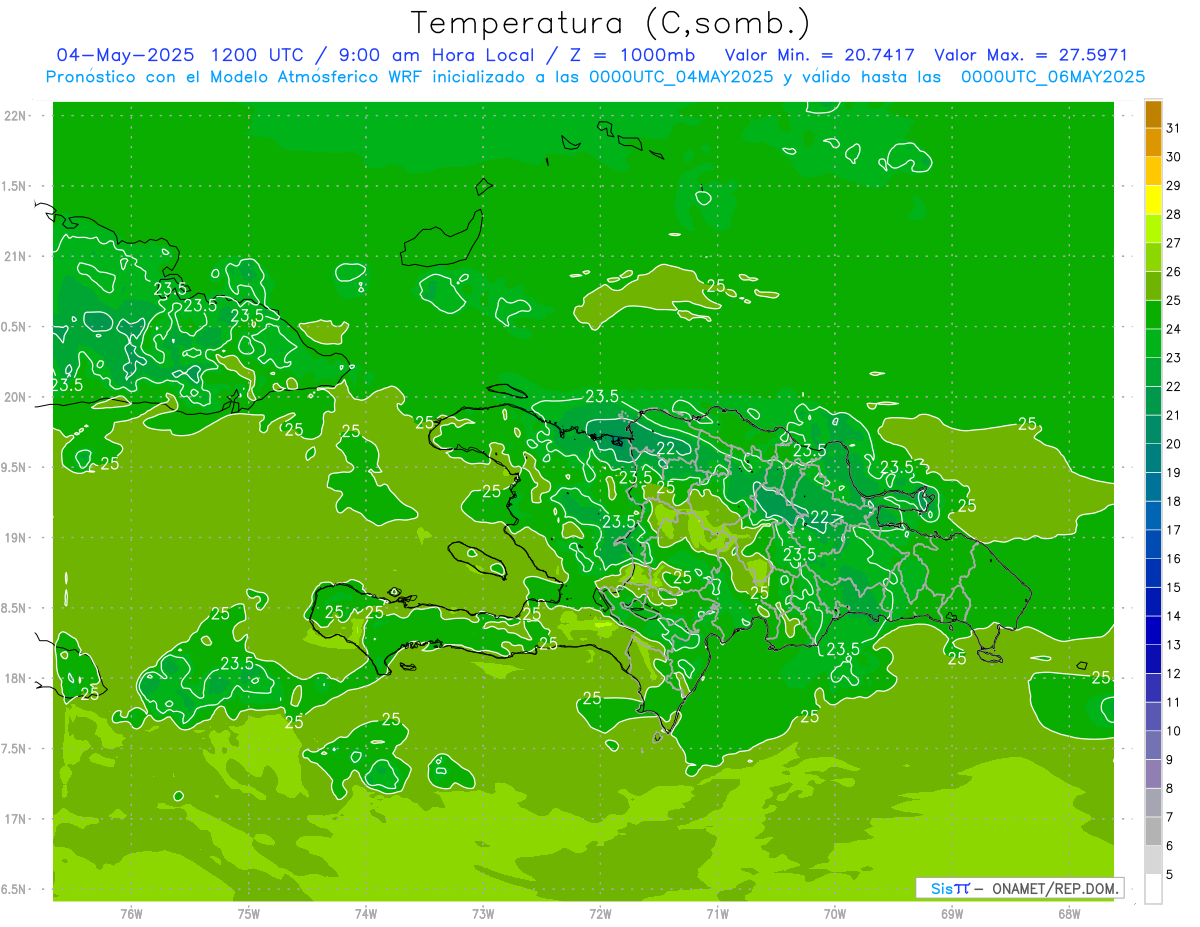Click the '28' value on color scale
Viewport: 1200px width, 927px height.
point(1173,214)
